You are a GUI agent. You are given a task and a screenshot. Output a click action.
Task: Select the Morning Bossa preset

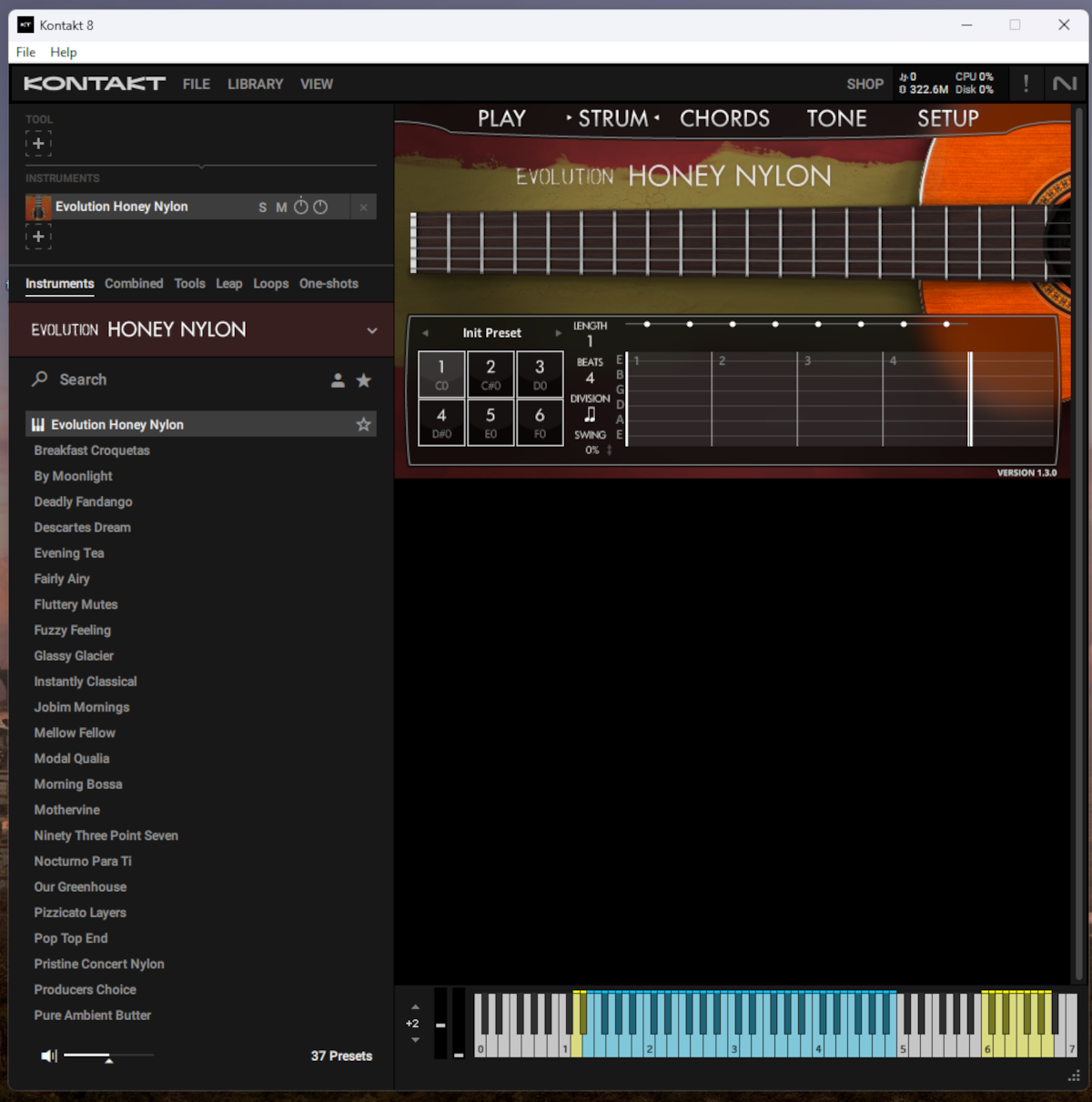(78, 784)
